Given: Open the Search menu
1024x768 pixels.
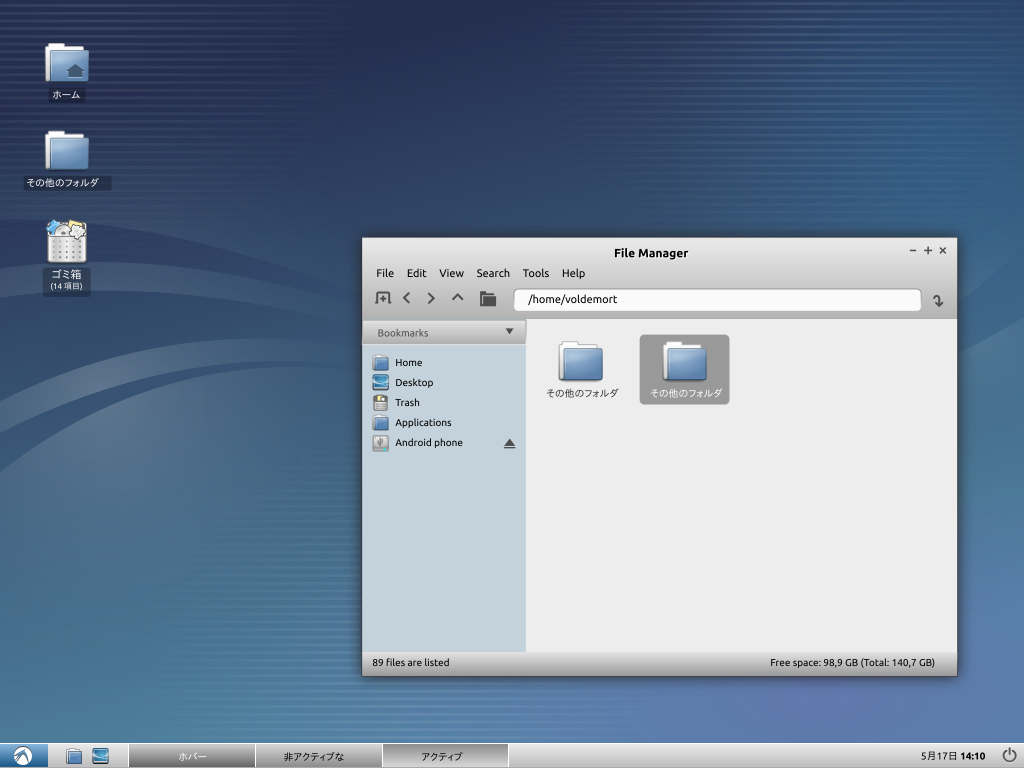Looking at the screenshot, I should pos(493,273).
